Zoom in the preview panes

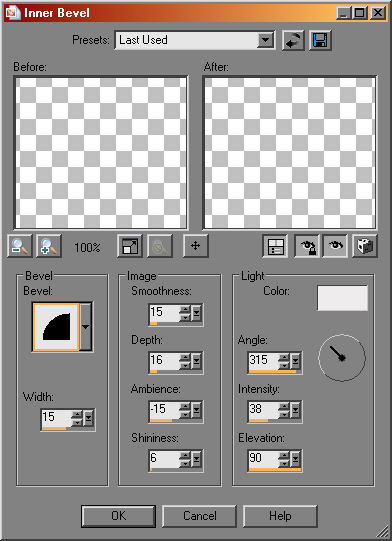[49, 246]
